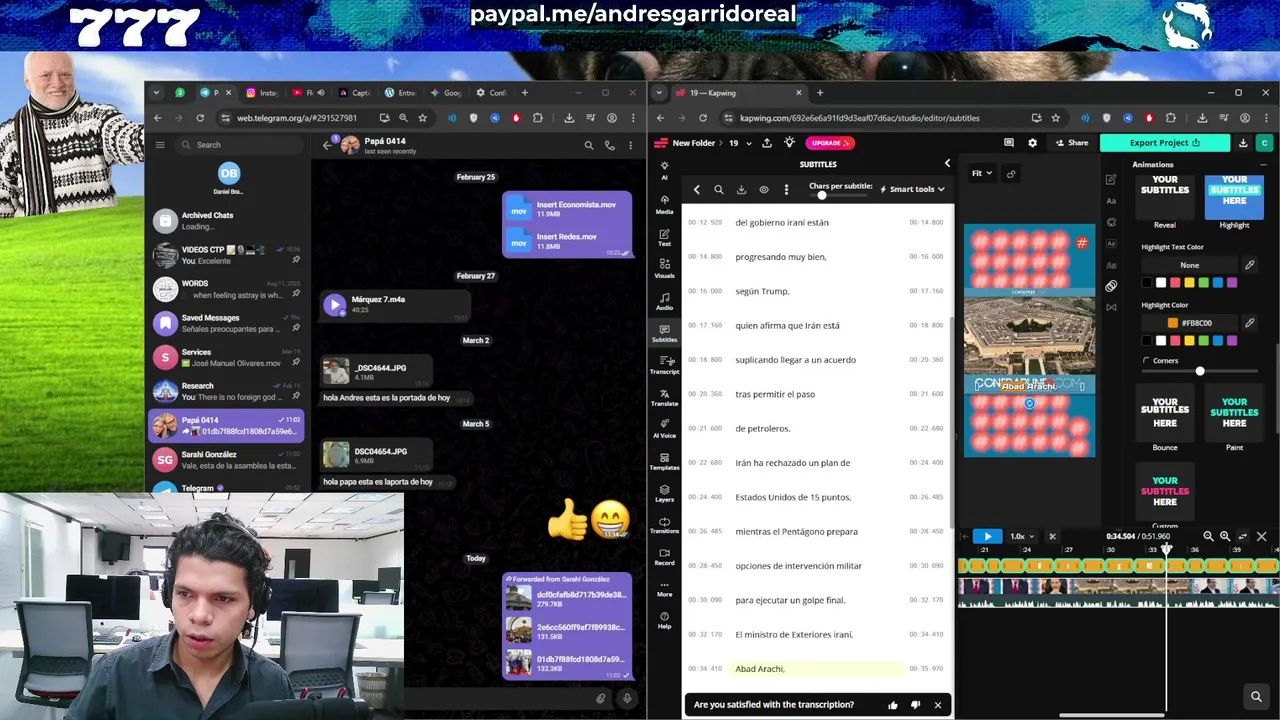Start a call with Papá 0414
The width and height of the screenshot is (1280, 720).
point(609,145)
